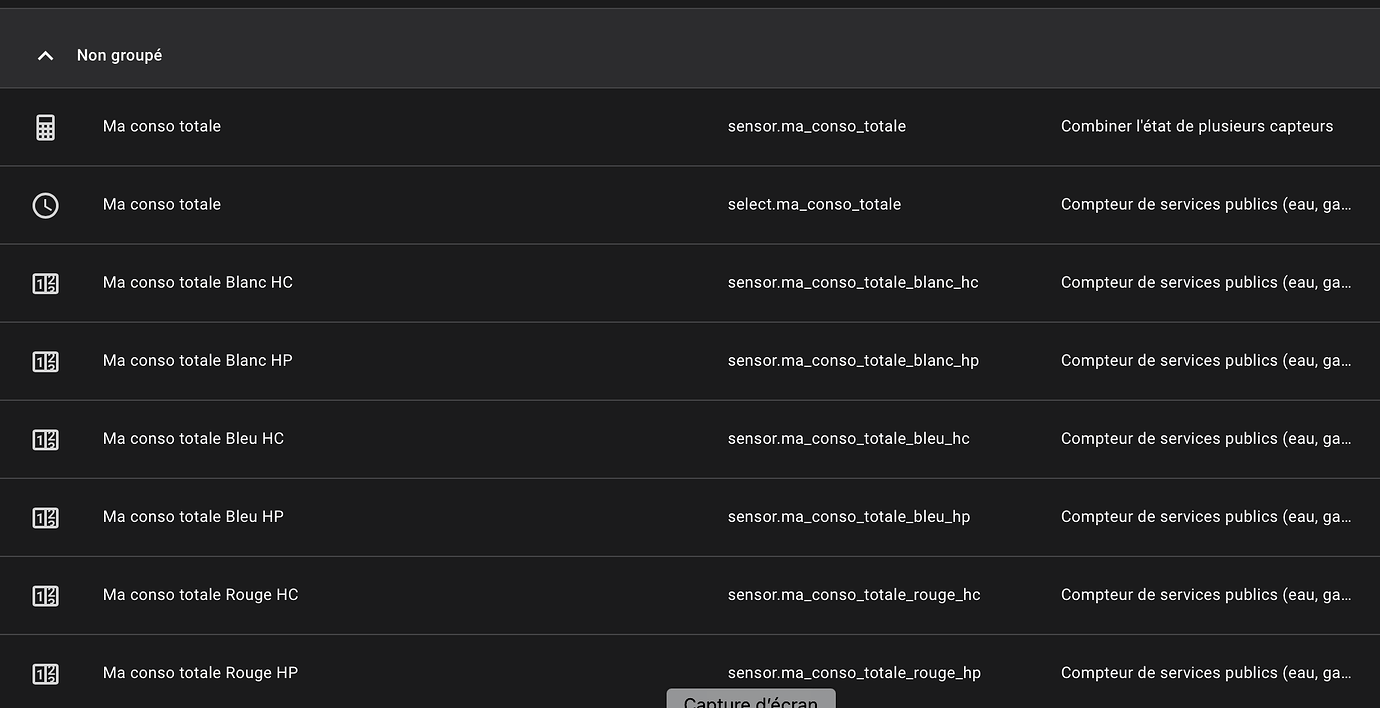Select entity sensor.ma_conso_totale_blanc_hp
The width and height of the screenshot is (1380, 708).
click(853, 360)
